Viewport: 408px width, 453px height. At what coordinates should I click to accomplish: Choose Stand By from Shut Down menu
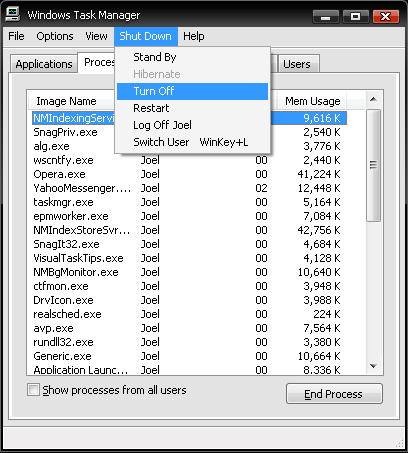pos(192,57)
